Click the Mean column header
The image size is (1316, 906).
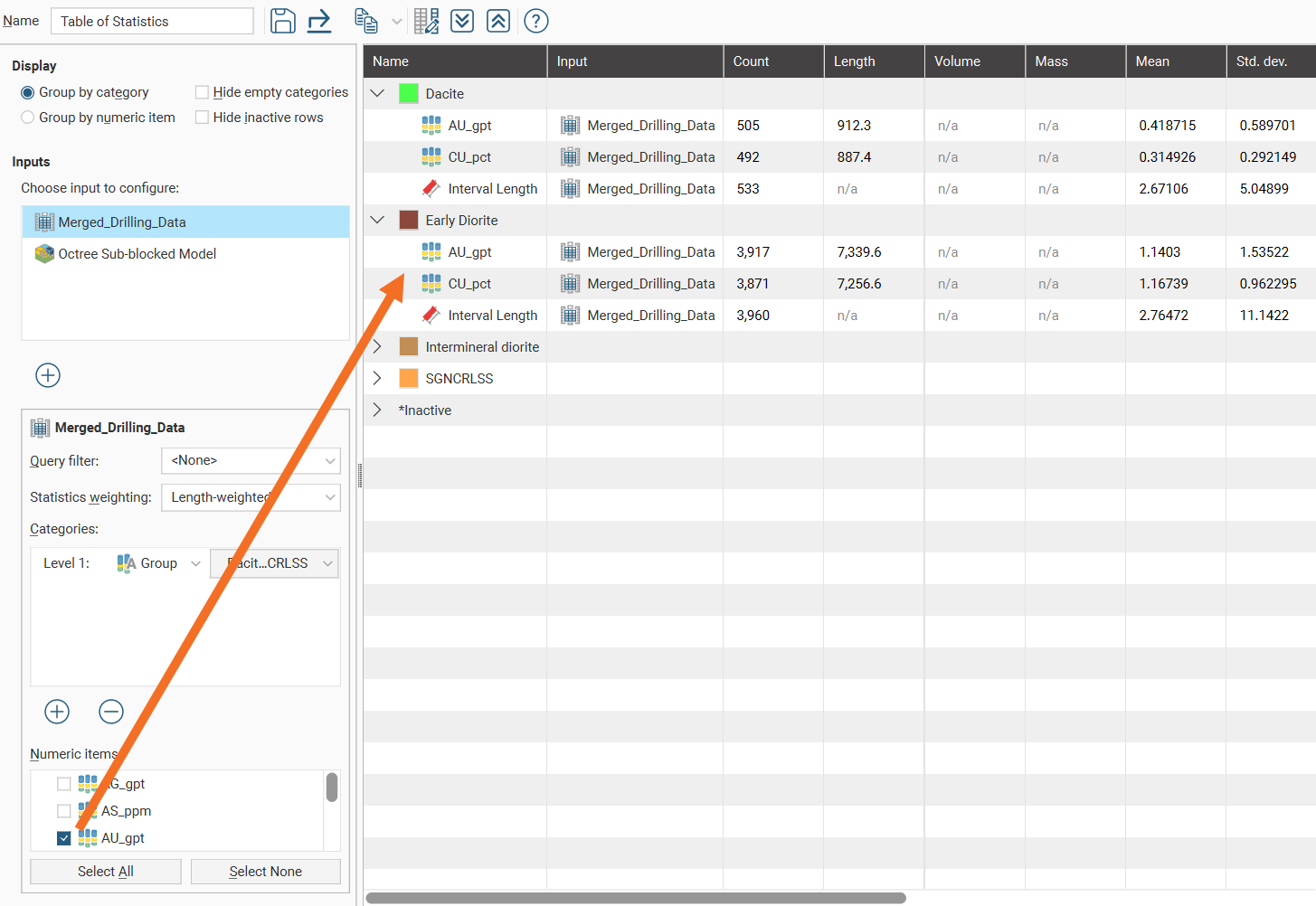(1174, 61)
